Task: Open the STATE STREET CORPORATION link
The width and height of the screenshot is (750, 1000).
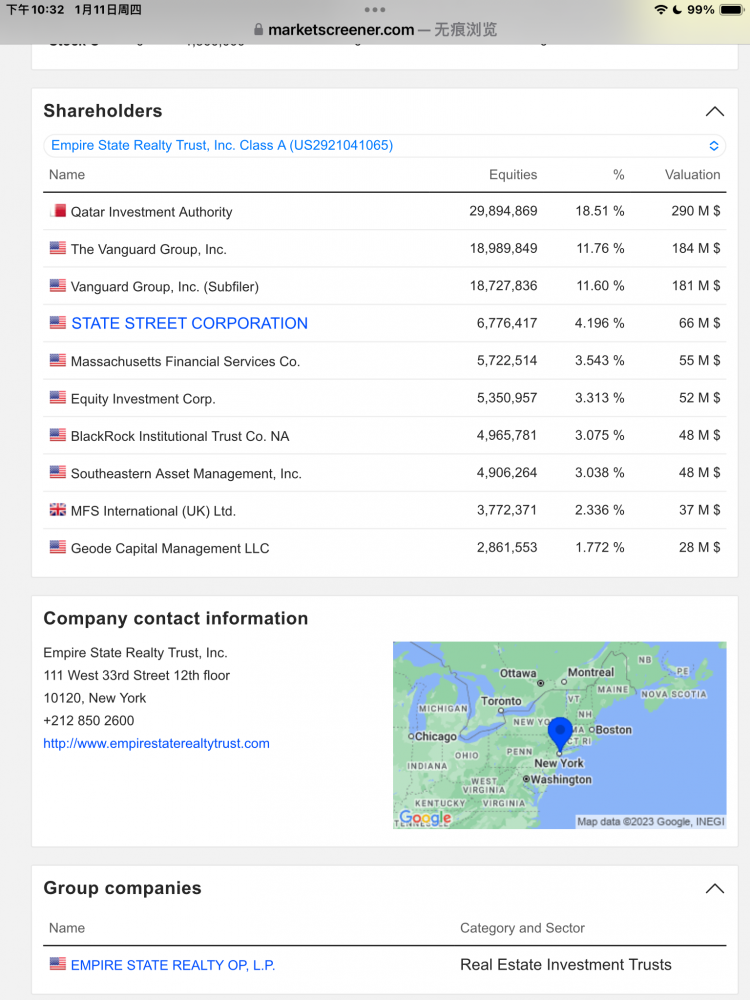Action: pyautogui.click(x=189, y=324)
